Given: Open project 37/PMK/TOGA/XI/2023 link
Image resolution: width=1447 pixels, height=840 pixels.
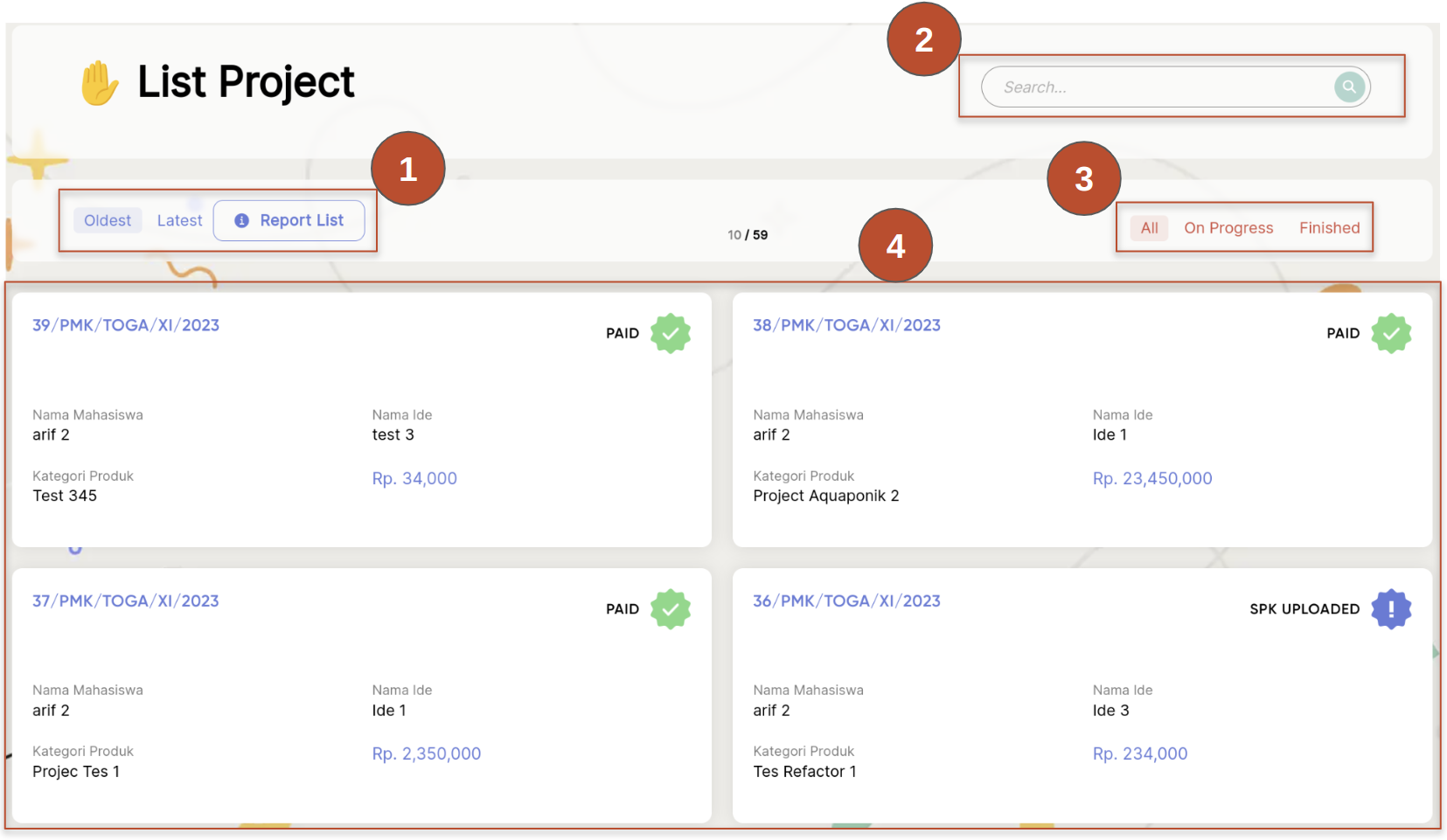Looking at the screenshot, I should click(126, 601).
